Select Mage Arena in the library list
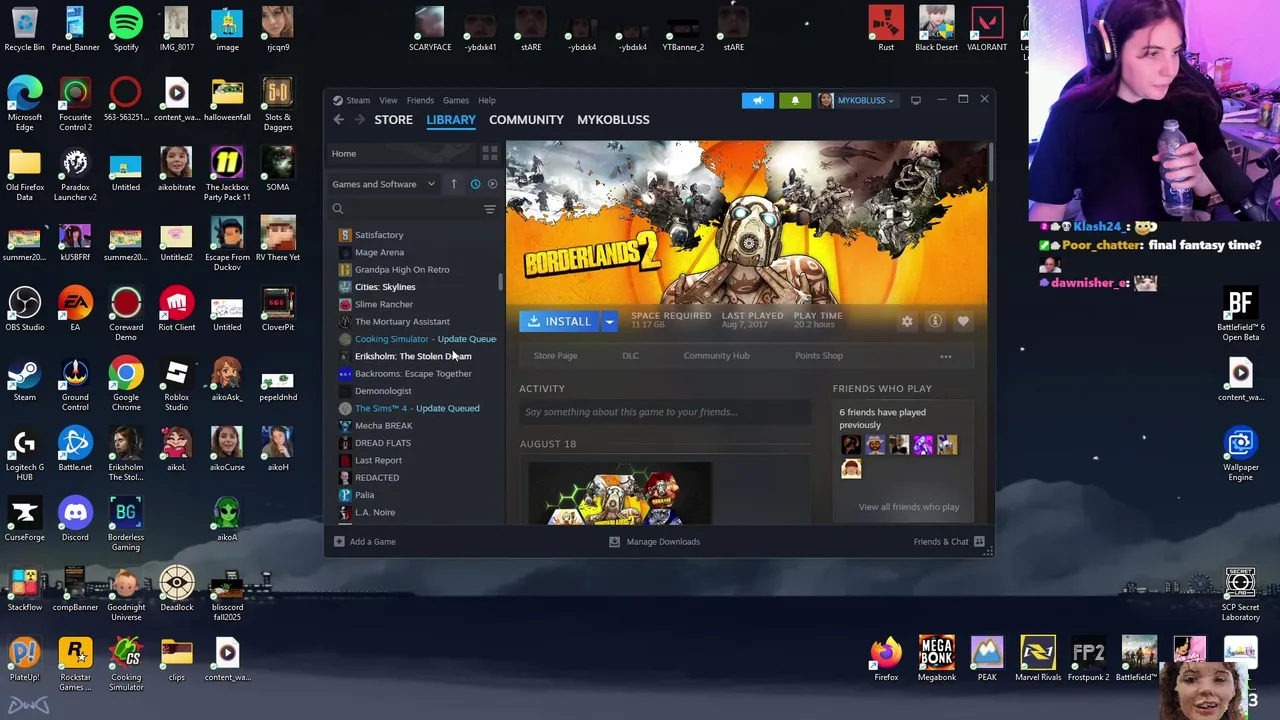Image resolution: width=1280 pixels, height=720 pixels. point(379,252)
